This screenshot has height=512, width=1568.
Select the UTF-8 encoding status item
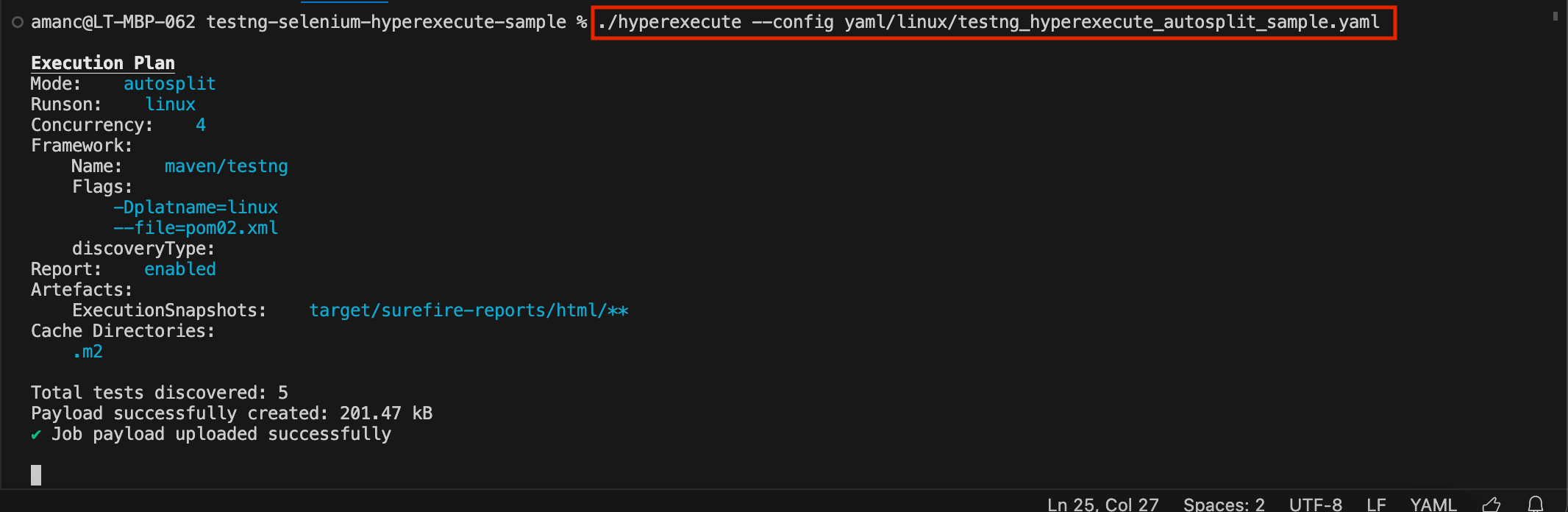click(x=1315, y=504)
